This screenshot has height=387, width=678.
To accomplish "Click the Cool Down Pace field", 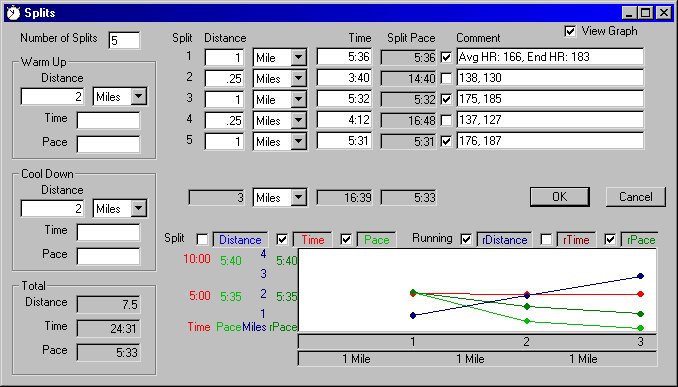I will click(x=109, y=256).
